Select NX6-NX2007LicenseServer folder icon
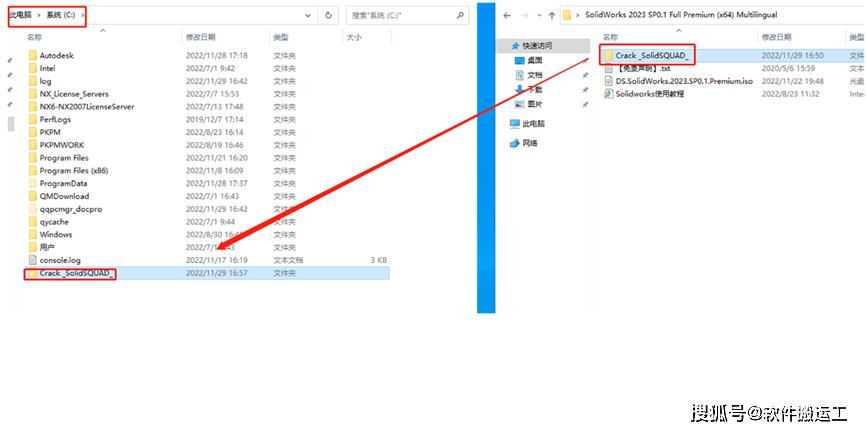866x432 pixels. pos(33,106)
